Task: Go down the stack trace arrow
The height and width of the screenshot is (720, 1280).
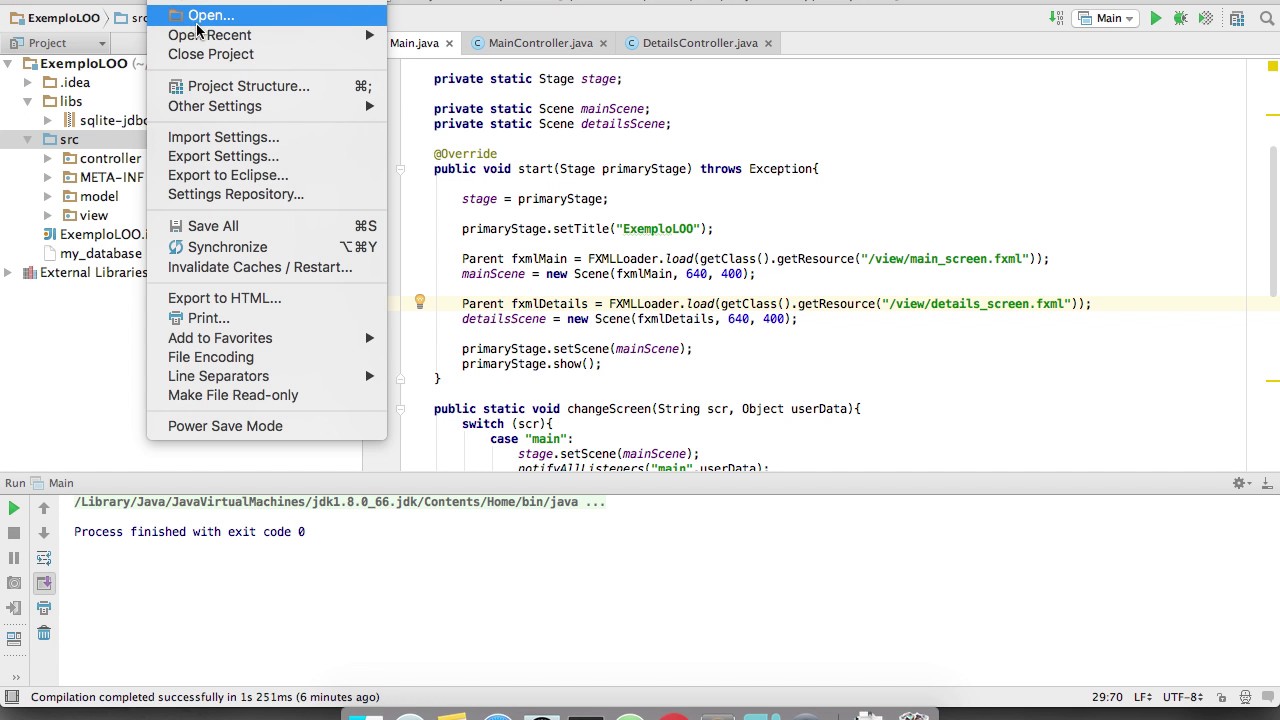Action: point(44,533)
